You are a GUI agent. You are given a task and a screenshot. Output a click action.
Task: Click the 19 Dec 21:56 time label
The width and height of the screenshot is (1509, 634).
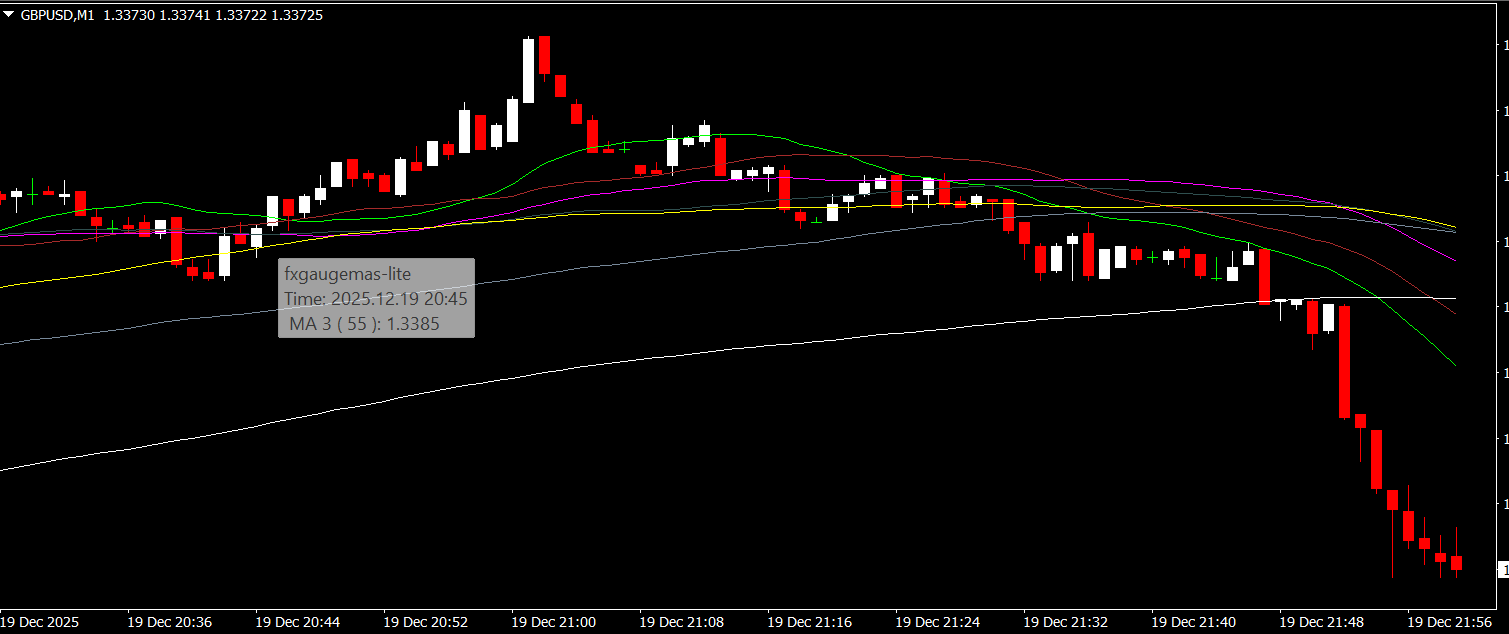[x=1449, y=622]
